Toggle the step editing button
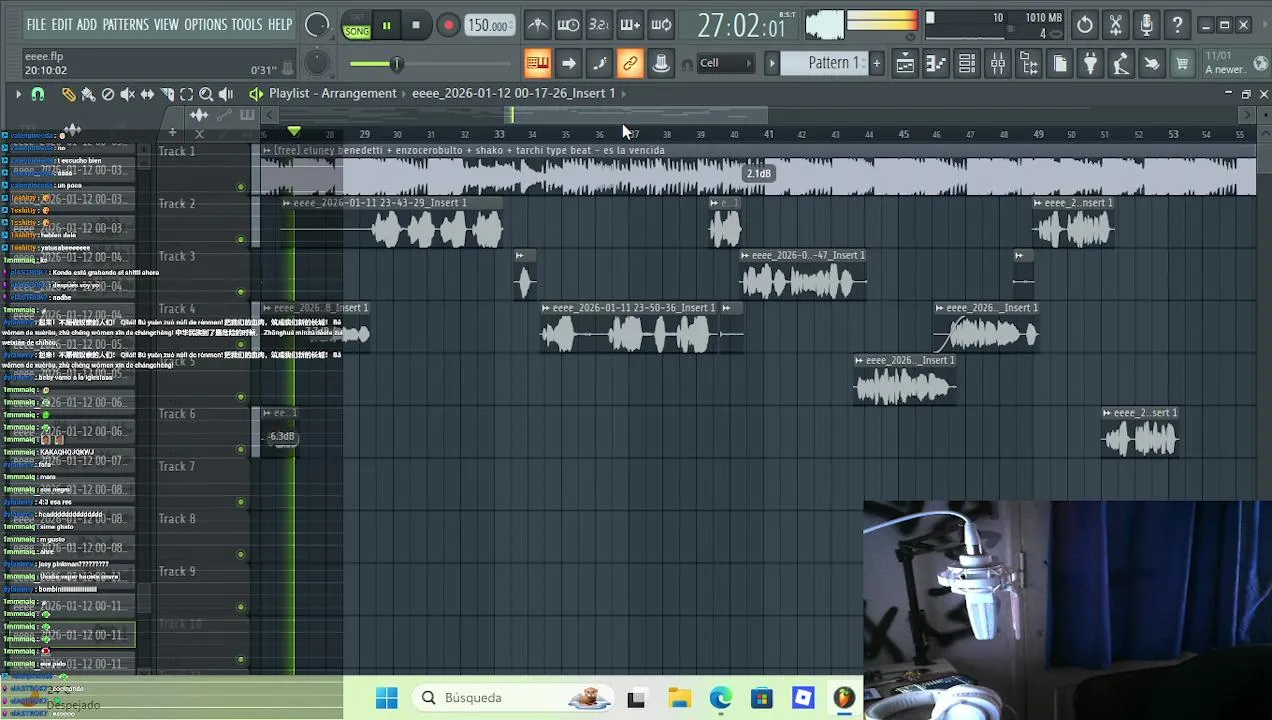This screenshot has height=720, width=1272. pyautogui.click(x=599, y=64)
